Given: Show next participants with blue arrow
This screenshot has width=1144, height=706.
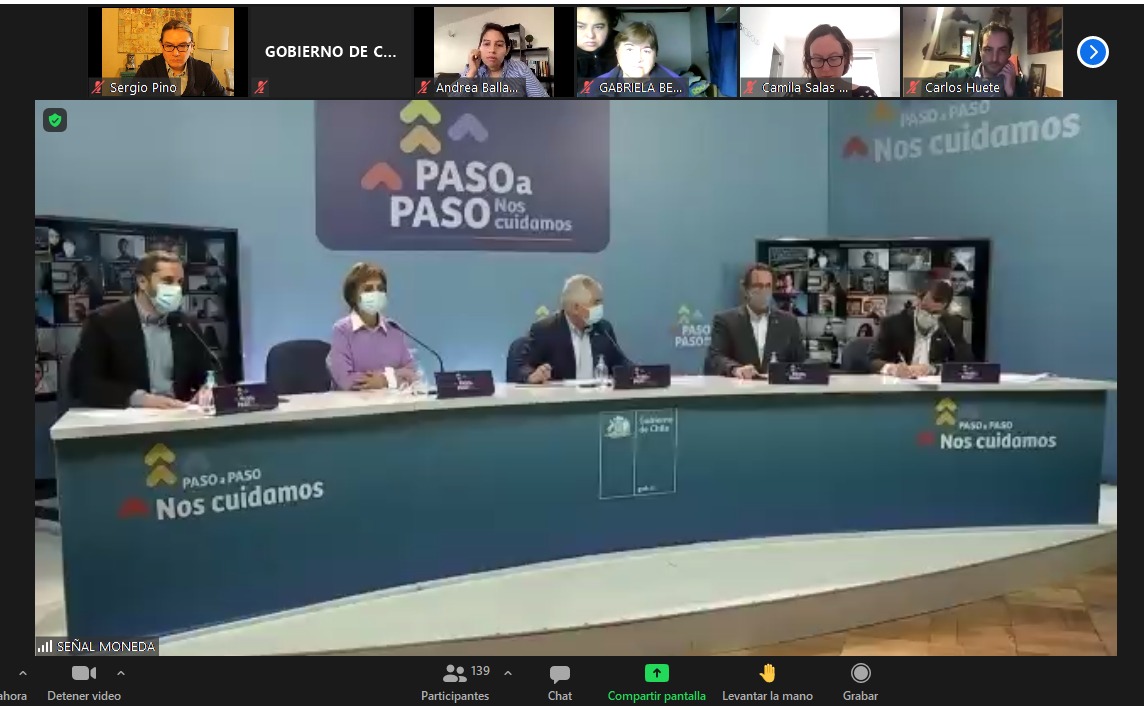Looking at the screenshot, I should coord(1092,52).
